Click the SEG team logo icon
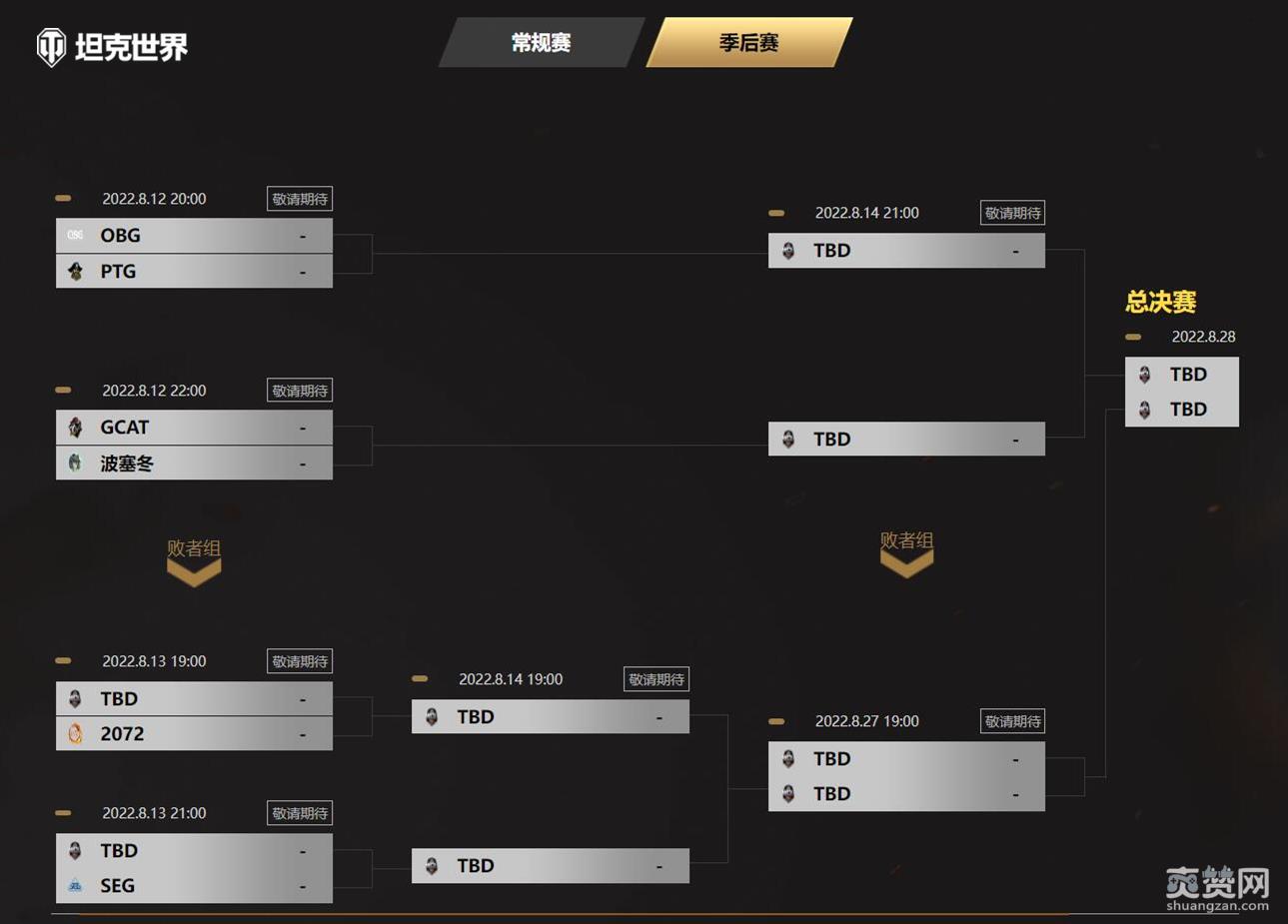The image size is (1288, 924). [75, 886]
